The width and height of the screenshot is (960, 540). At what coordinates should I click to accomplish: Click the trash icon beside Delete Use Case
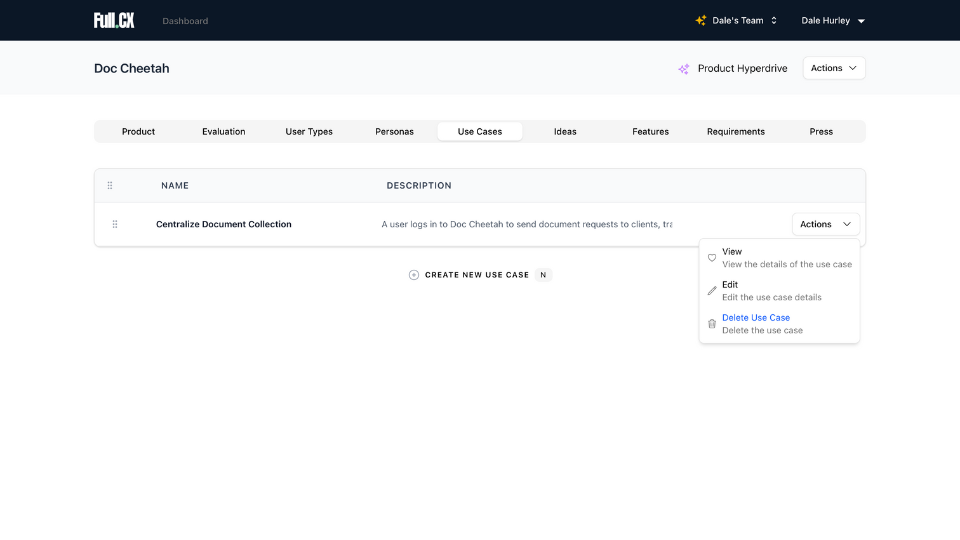click(x=712, y=324)
